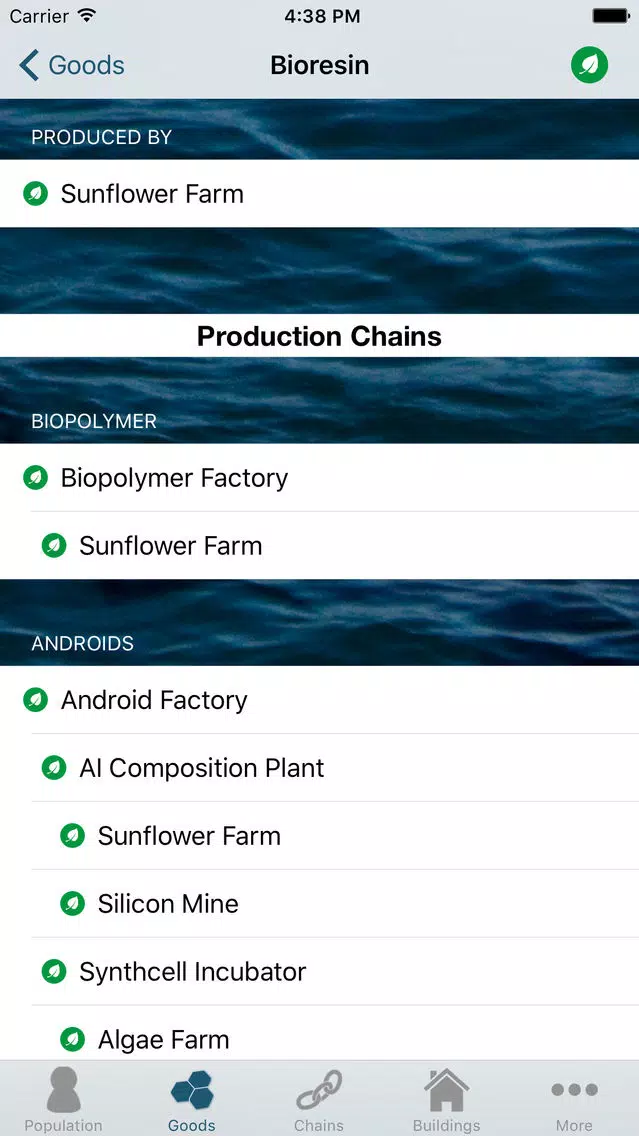Tap leaf icon next to Synthcell Incubator
639x1136 pixels.
point(54,972)
